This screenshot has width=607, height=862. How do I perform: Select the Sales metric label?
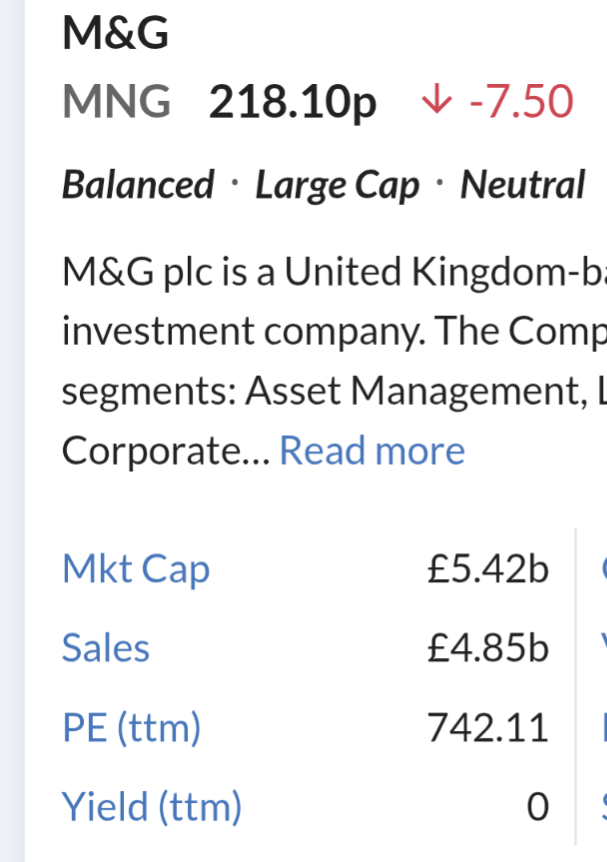click(x=106, y=648)
